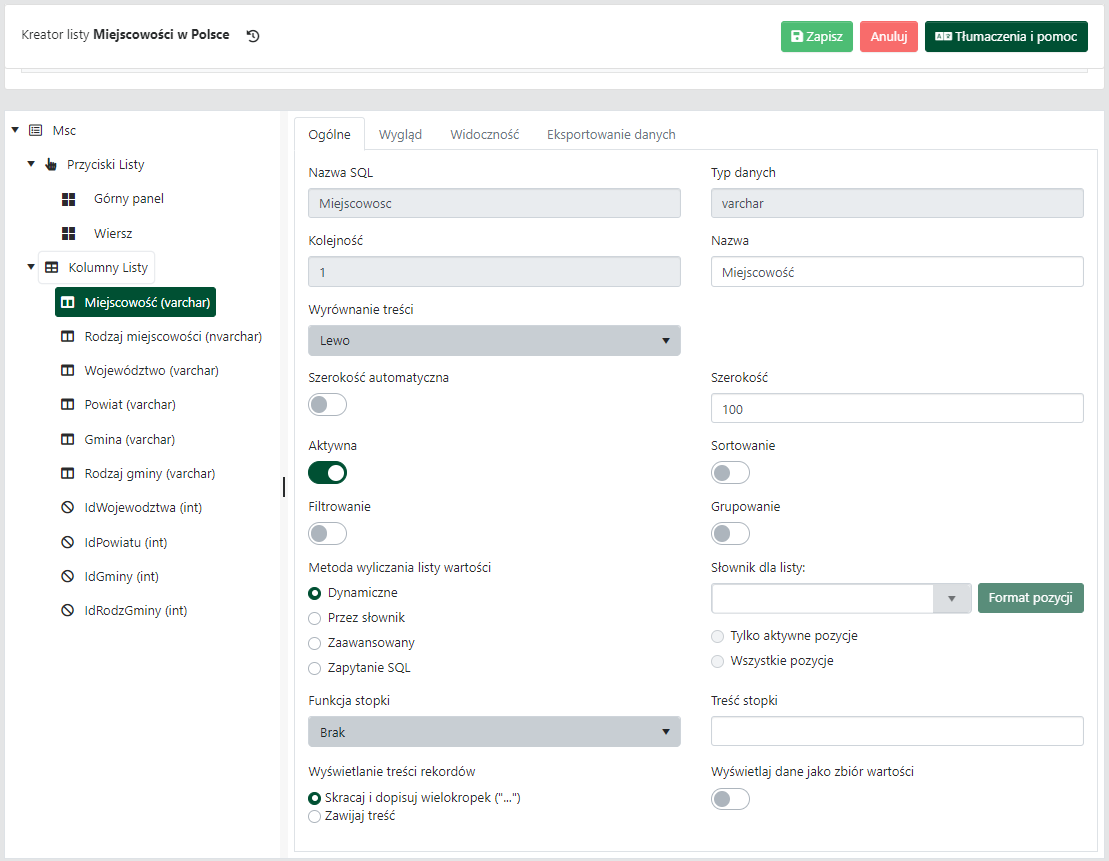Click the Województwo column icon
This screenshot has height=861, width=1109.
click(x=68, y=371)
